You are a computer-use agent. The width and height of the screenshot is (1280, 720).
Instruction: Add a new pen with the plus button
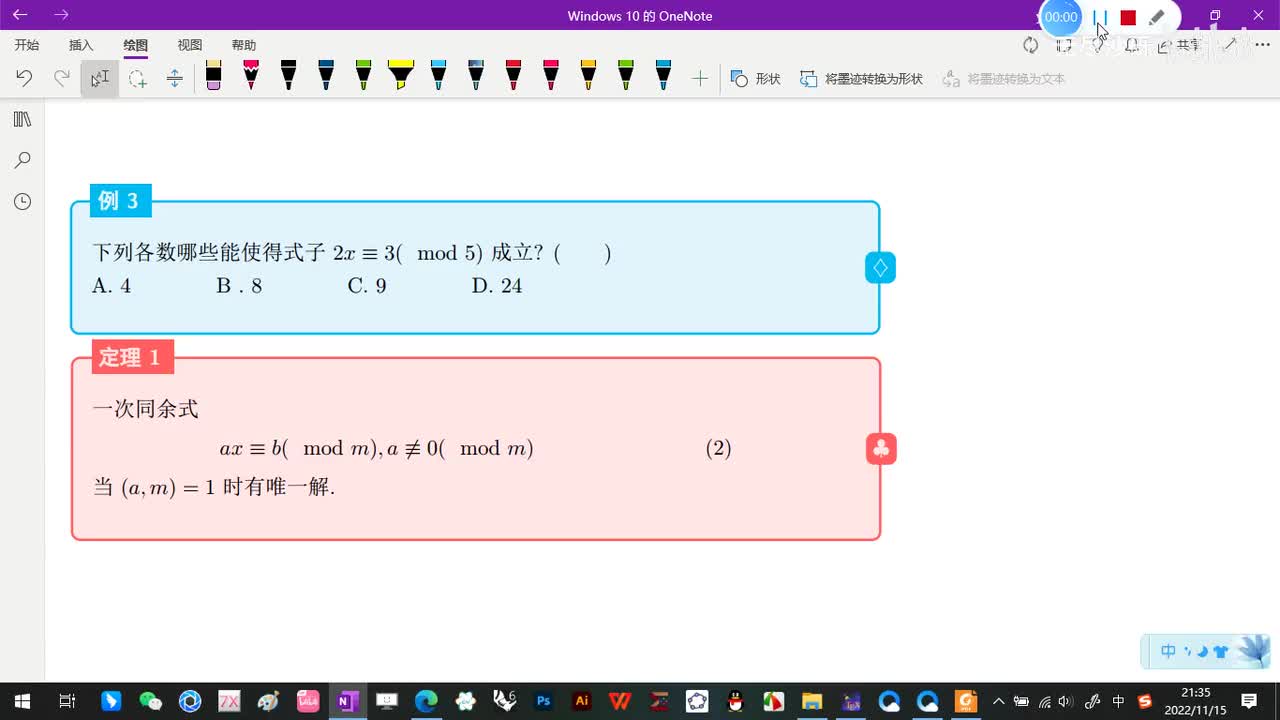700,78
